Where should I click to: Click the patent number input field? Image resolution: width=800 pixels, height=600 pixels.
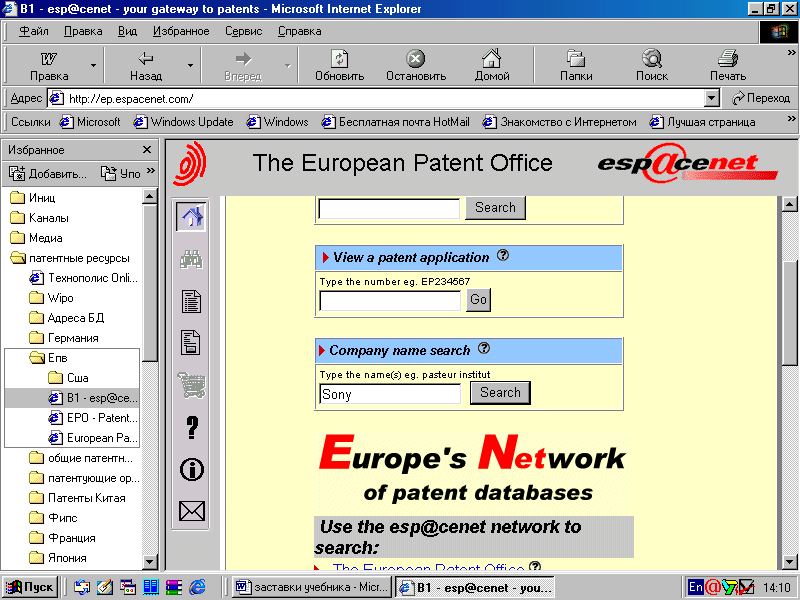pyautogui.click(x=390, y=301)
